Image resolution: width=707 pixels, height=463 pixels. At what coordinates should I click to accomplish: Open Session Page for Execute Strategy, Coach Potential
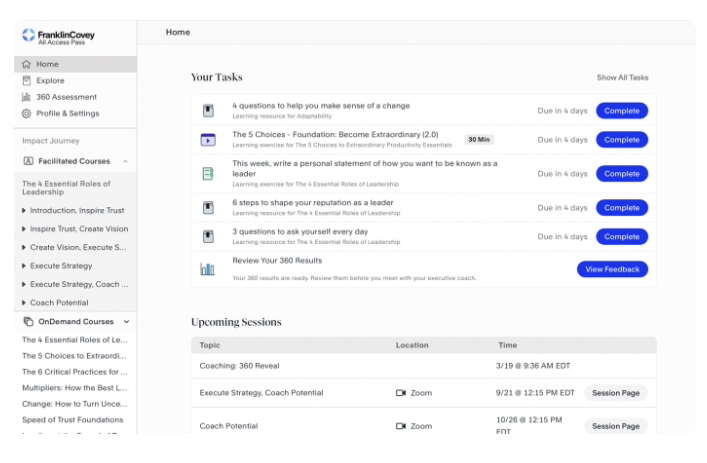tap(616, 393)
